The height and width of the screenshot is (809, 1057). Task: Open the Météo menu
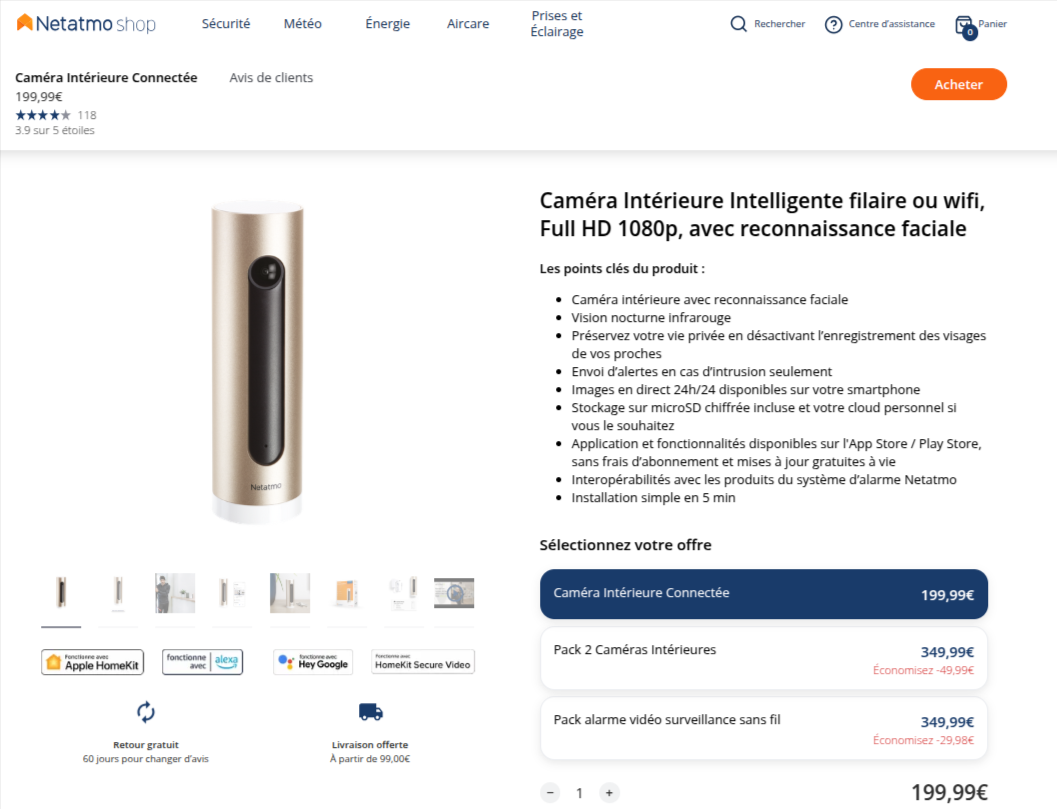tap(302, 24)
